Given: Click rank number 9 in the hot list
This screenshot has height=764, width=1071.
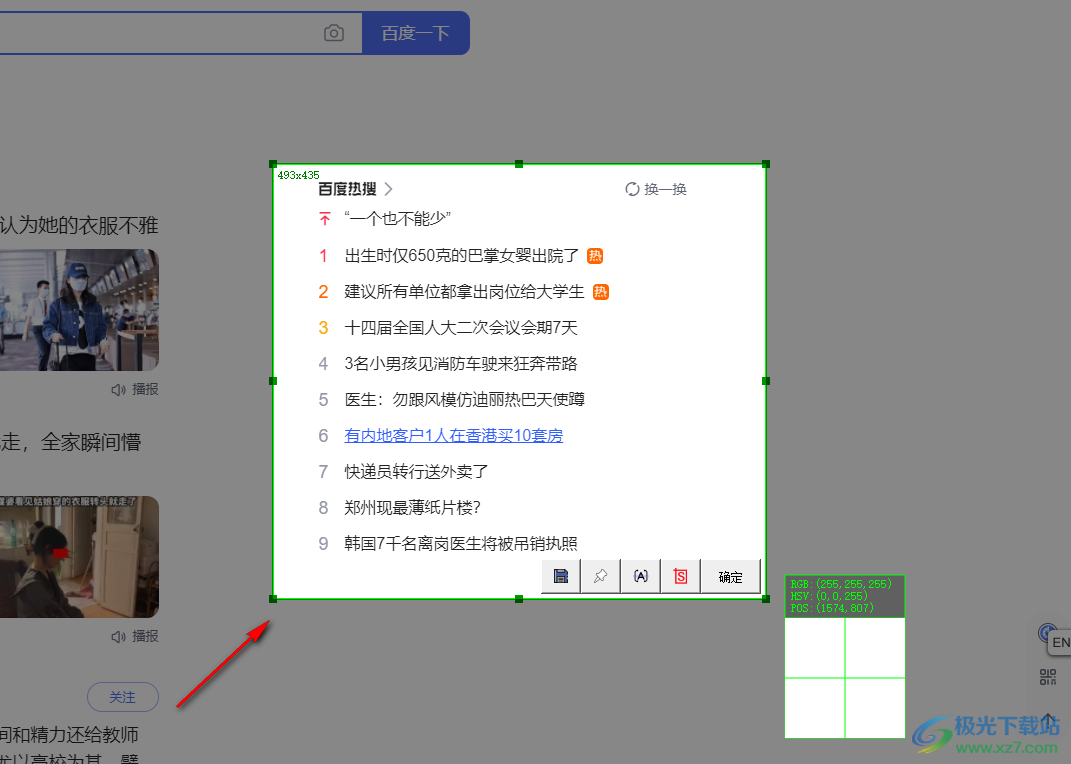Looking at the screenshot, I should (x=323, y=544).
